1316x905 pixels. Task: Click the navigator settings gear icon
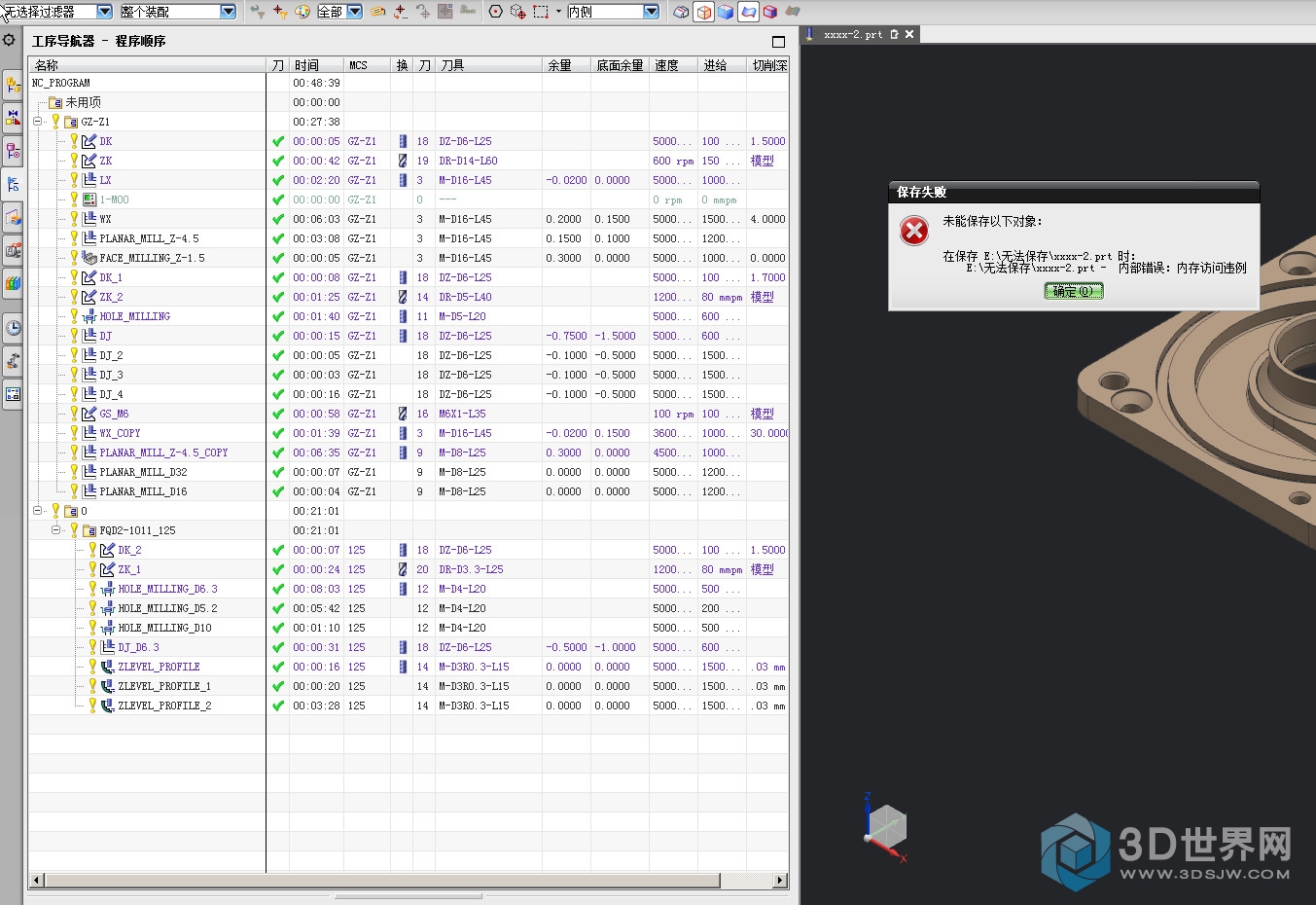pos(9,40)
